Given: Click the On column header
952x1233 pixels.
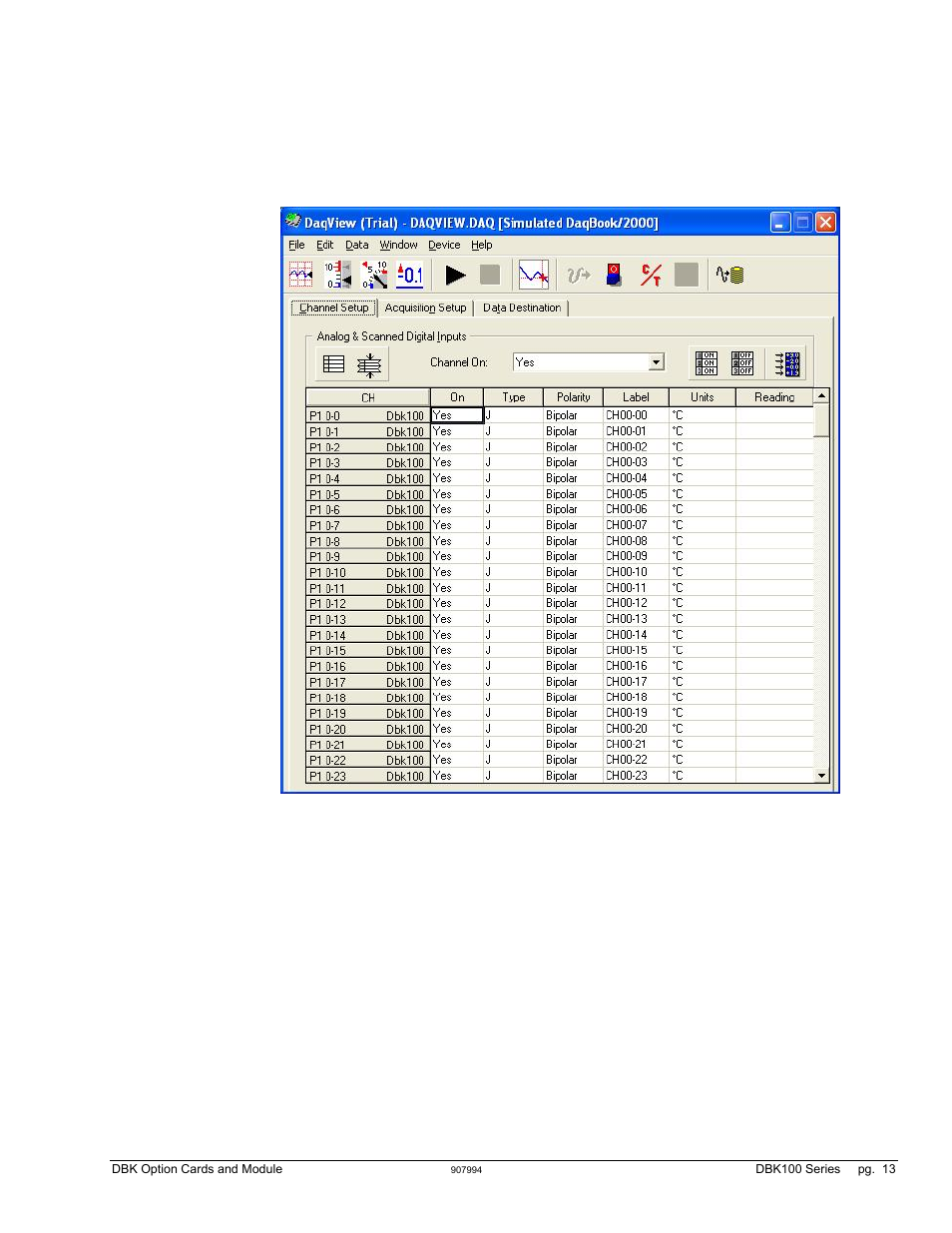Looking at the screenshot, I should tap(457, 397).
